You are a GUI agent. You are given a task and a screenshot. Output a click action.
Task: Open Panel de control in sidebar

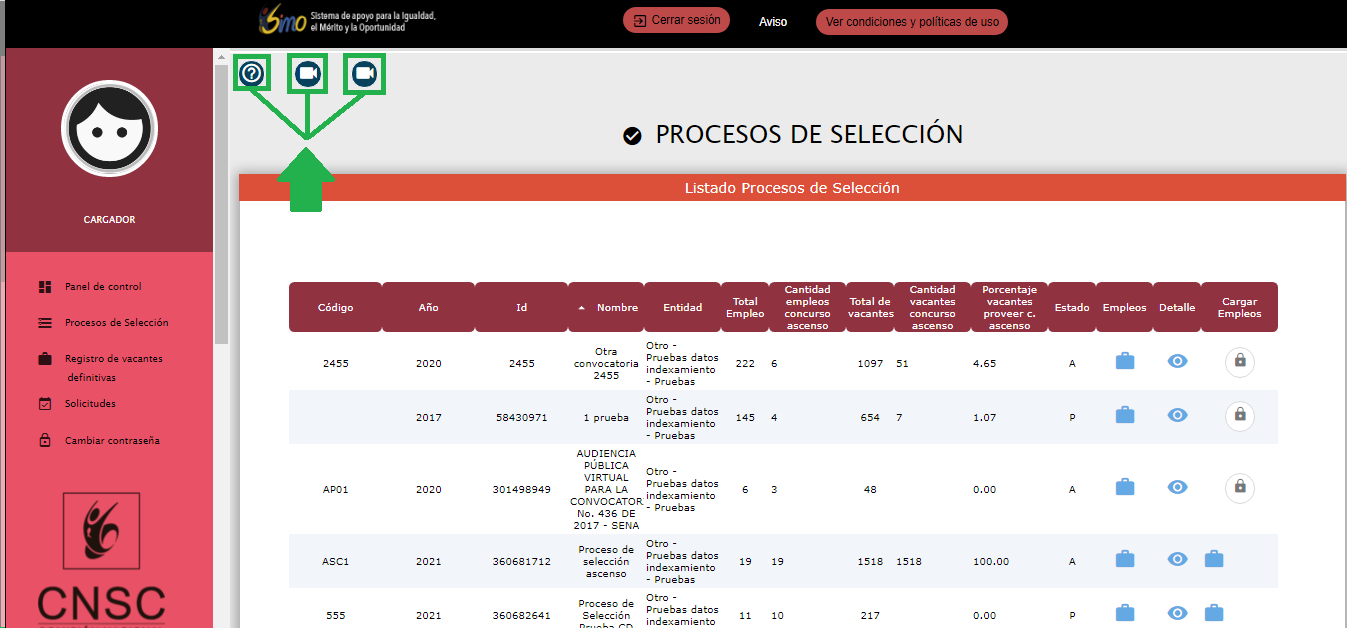coord(103,287)
